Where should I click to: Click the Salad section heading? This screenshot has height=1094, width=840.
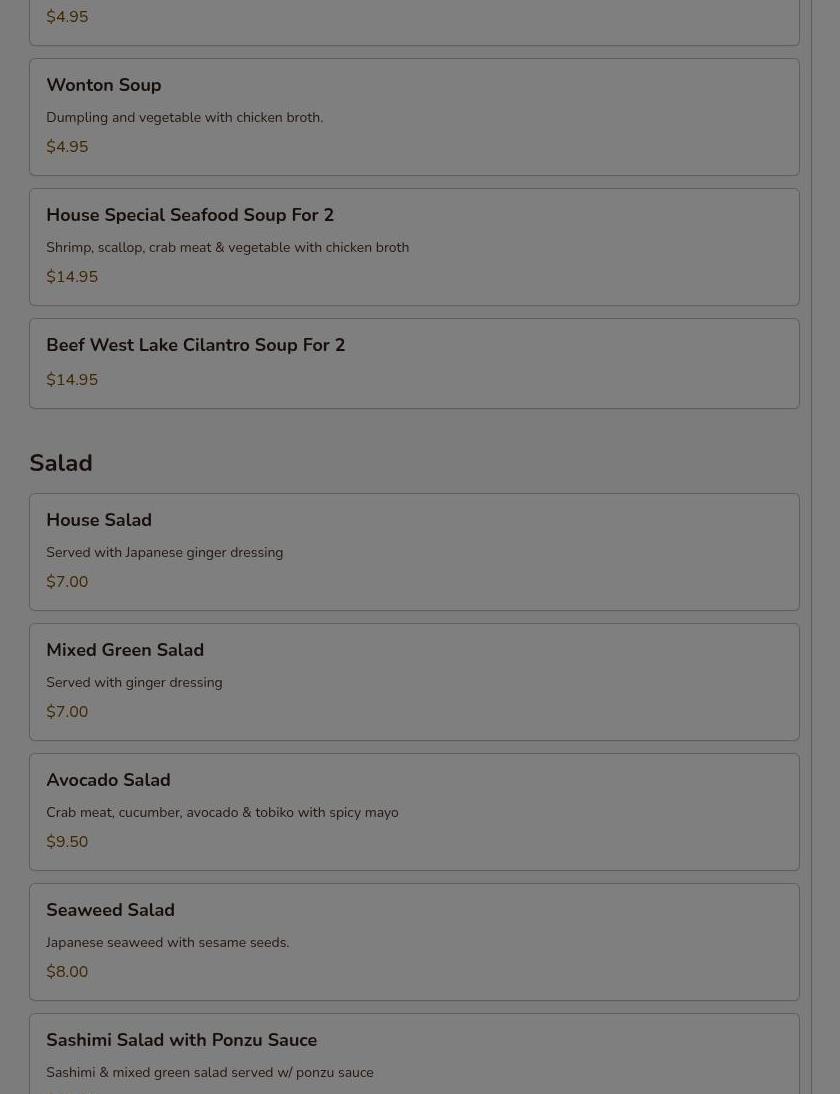pos(61,464)
